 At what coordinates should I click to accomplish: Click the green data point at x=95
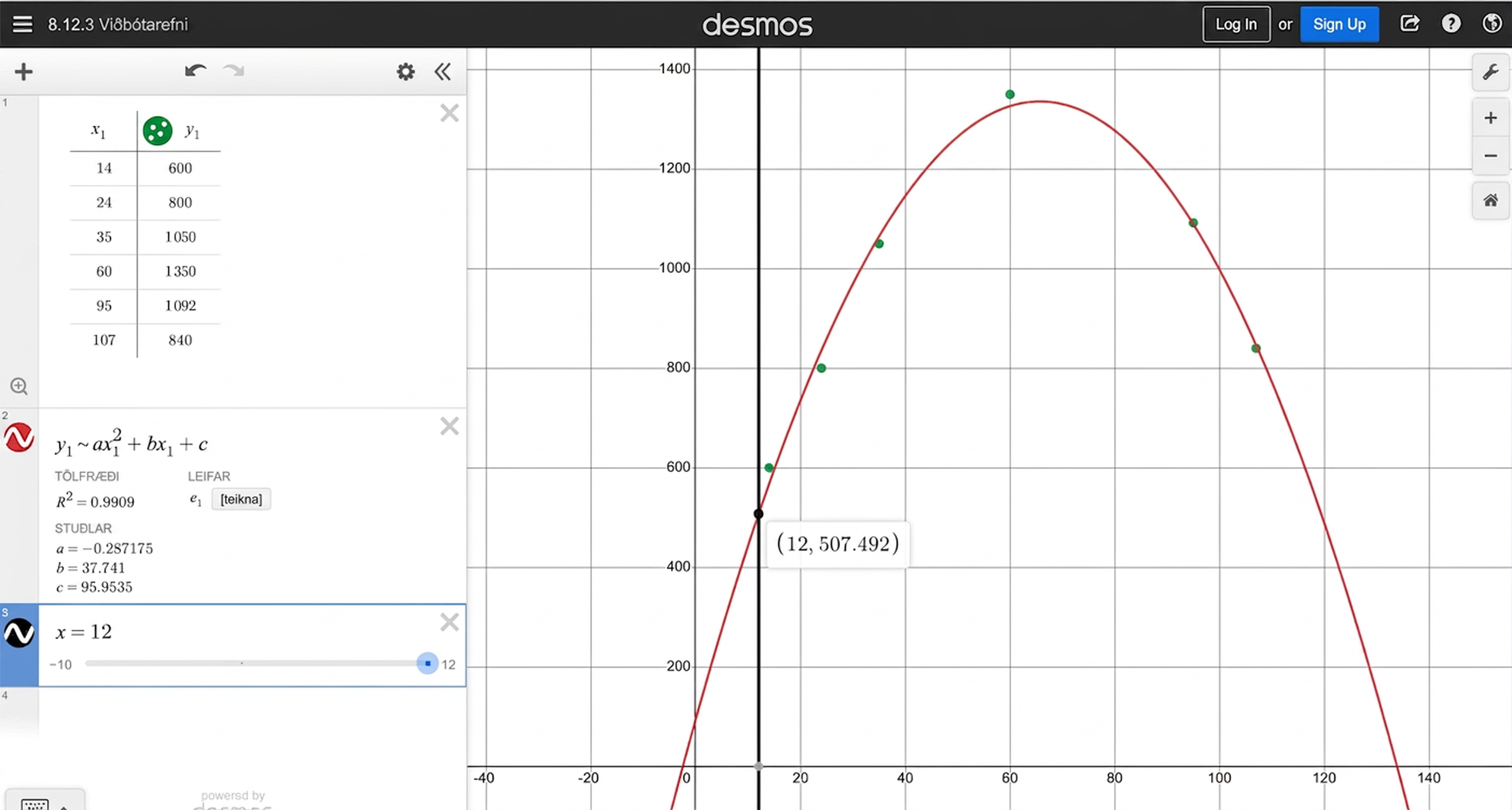[1193, 223]
